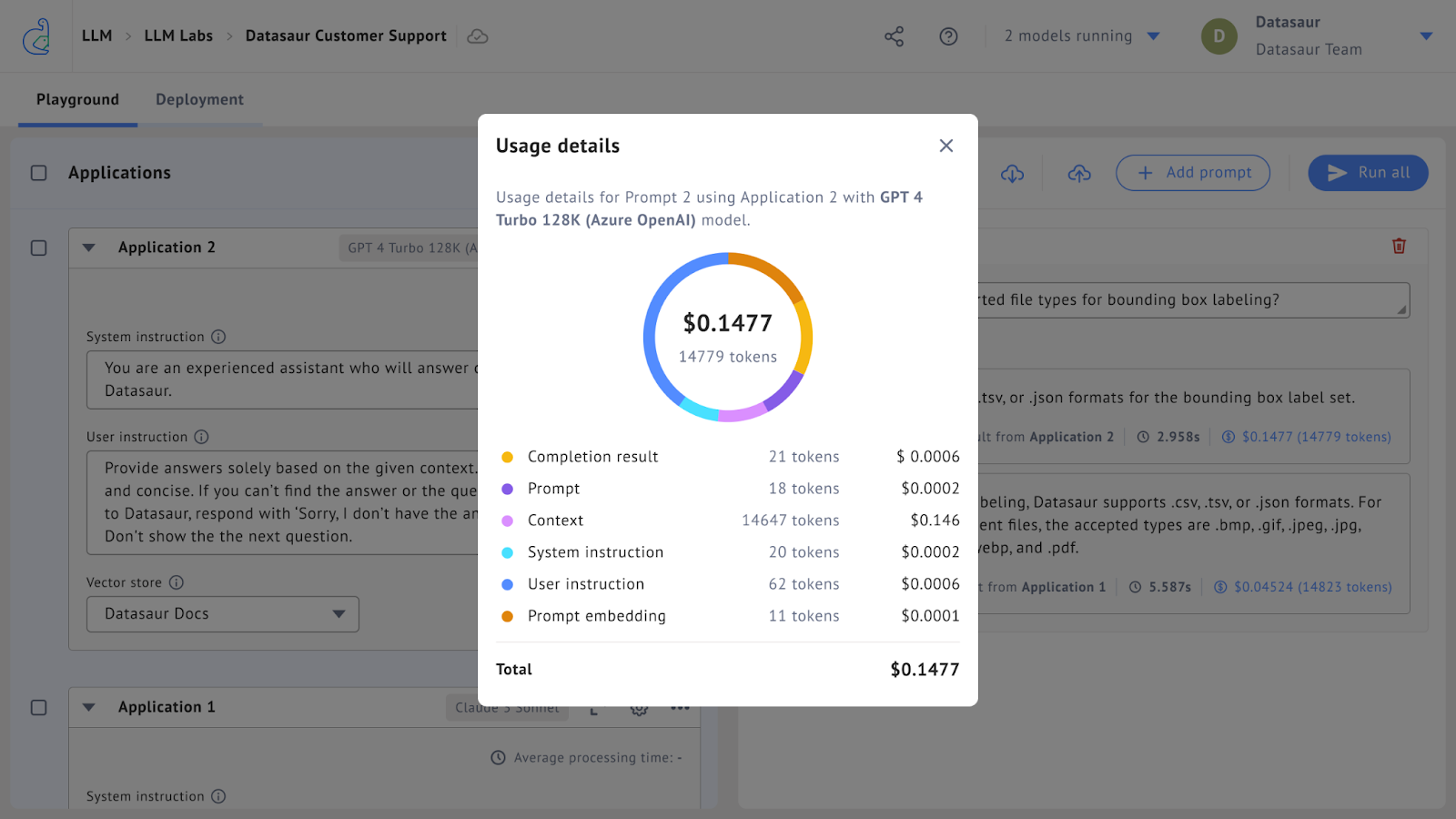This screenshot has height=819, width=1456.
Task: Click the Application 2 System instruction text box
Action: point(282,379)
